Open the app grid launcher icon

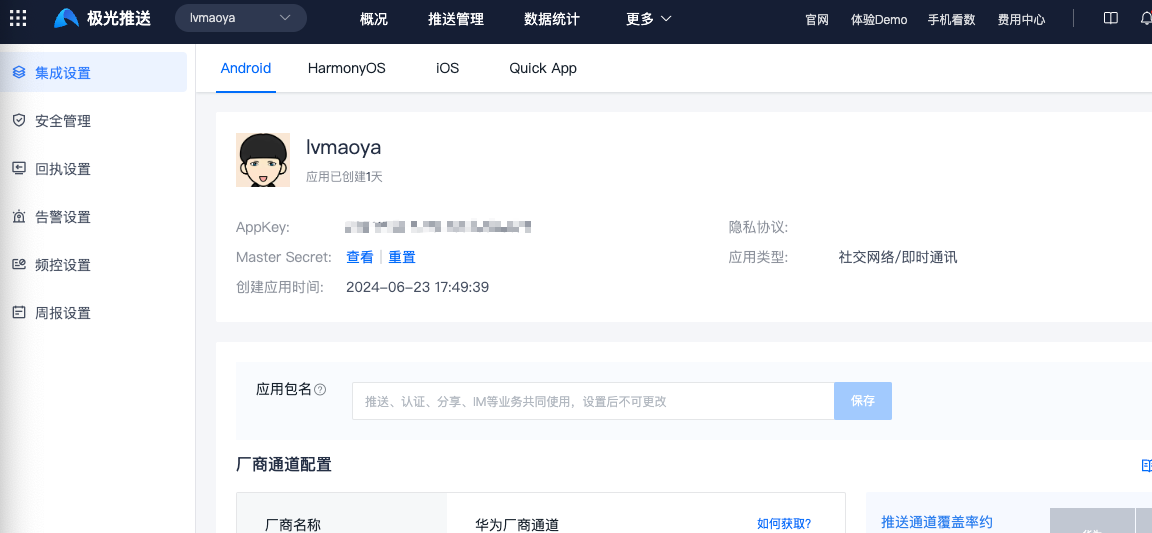[18, 19]
